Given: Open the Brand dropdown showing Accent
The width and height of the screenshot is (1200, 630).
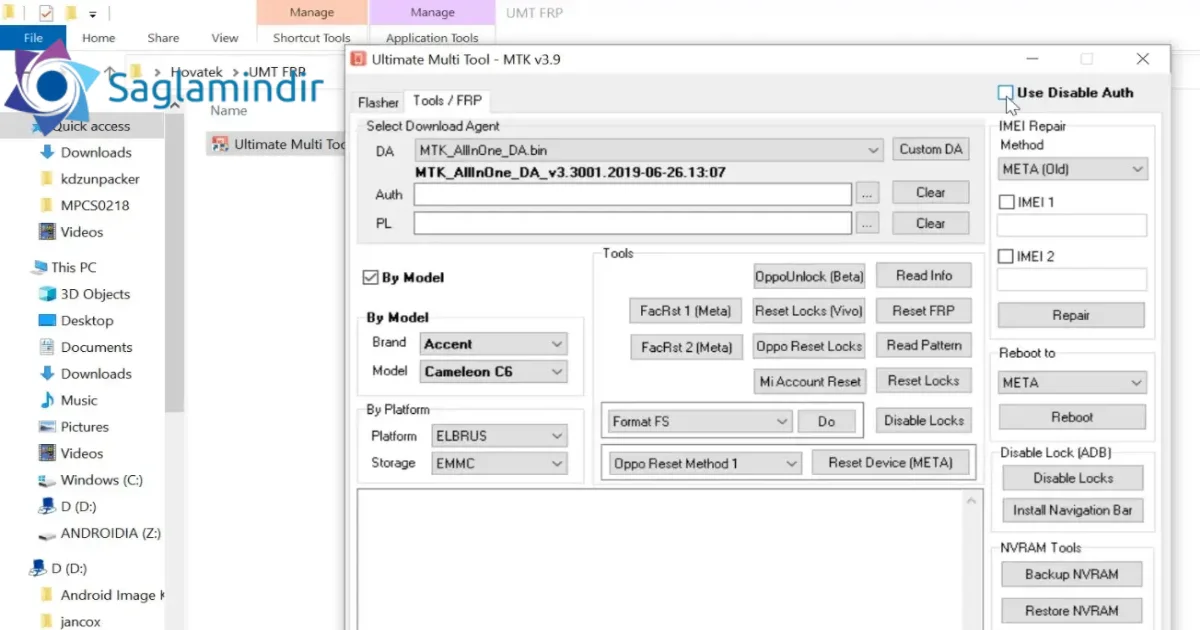Looking at the screenshot, I should [x=494, y=344].
